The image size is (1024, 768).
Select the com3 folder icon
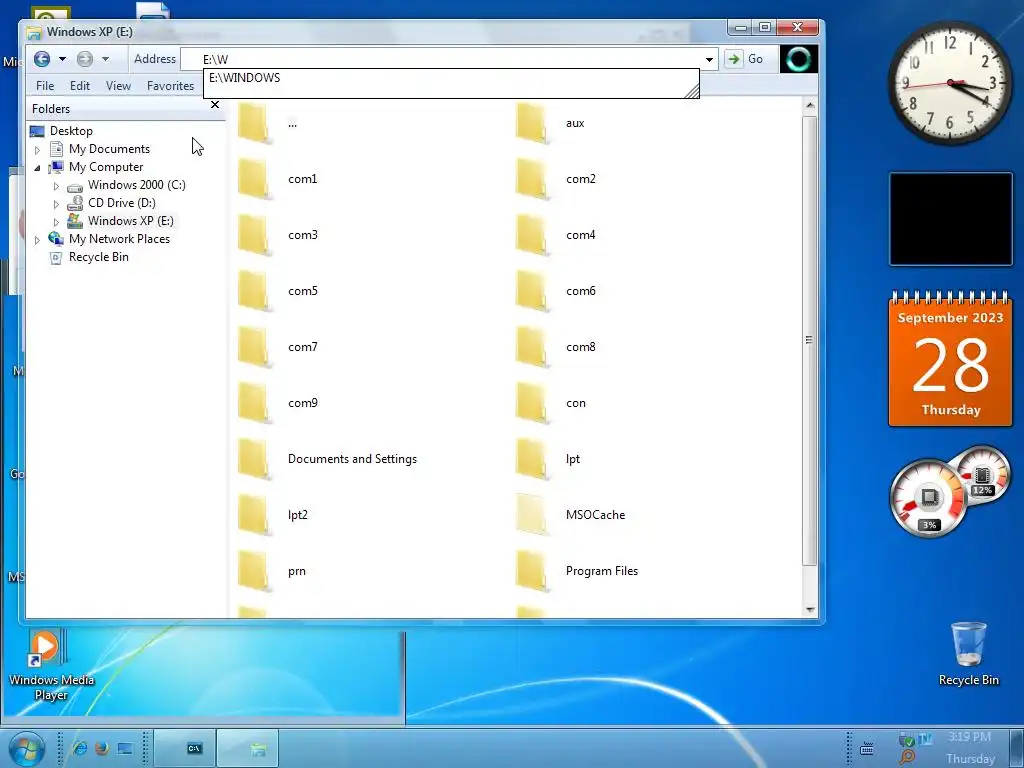(253, 234)
